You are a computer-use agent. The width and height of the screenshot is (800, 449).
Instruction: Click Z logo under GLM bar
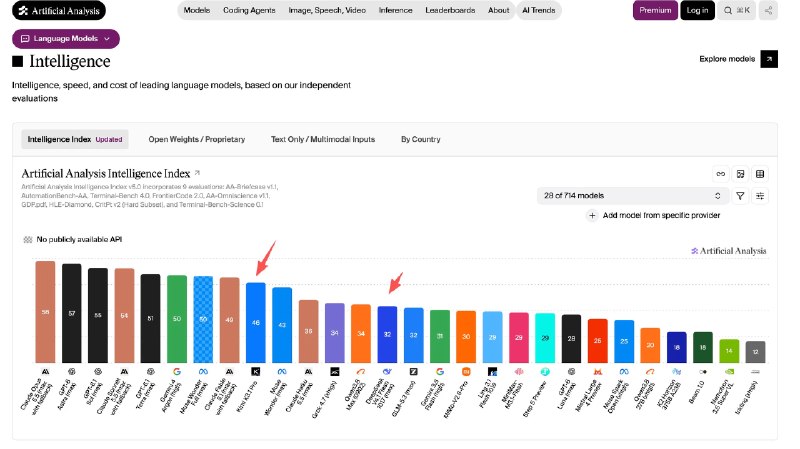tap(414, 371)
